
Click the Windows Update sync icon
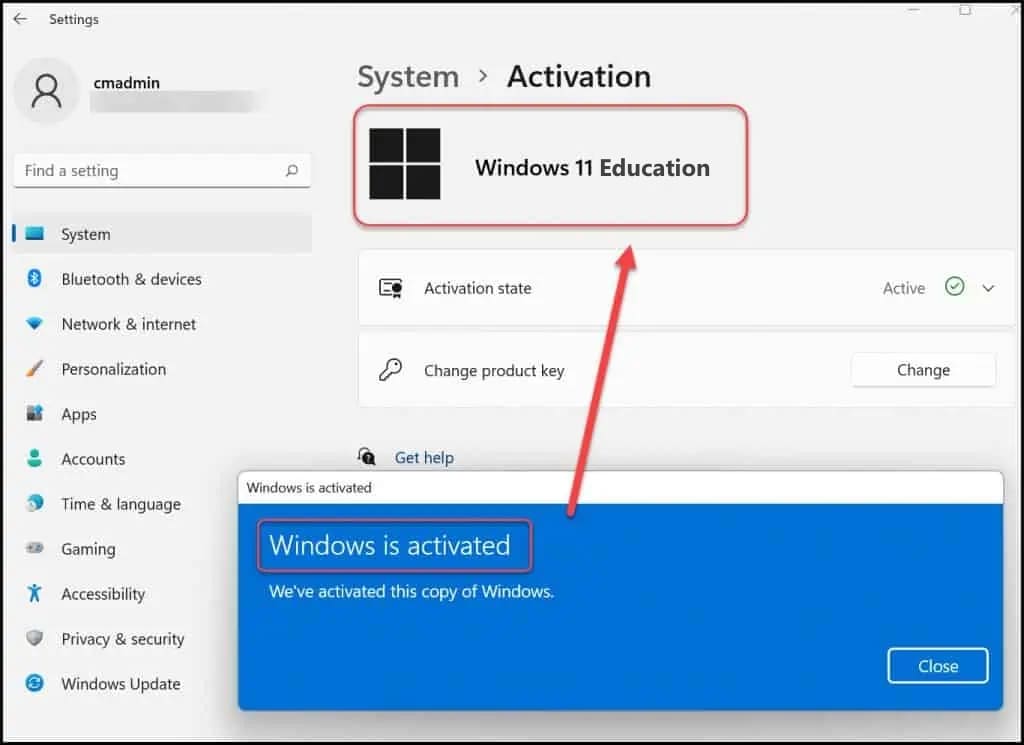[x=35, y=684]
